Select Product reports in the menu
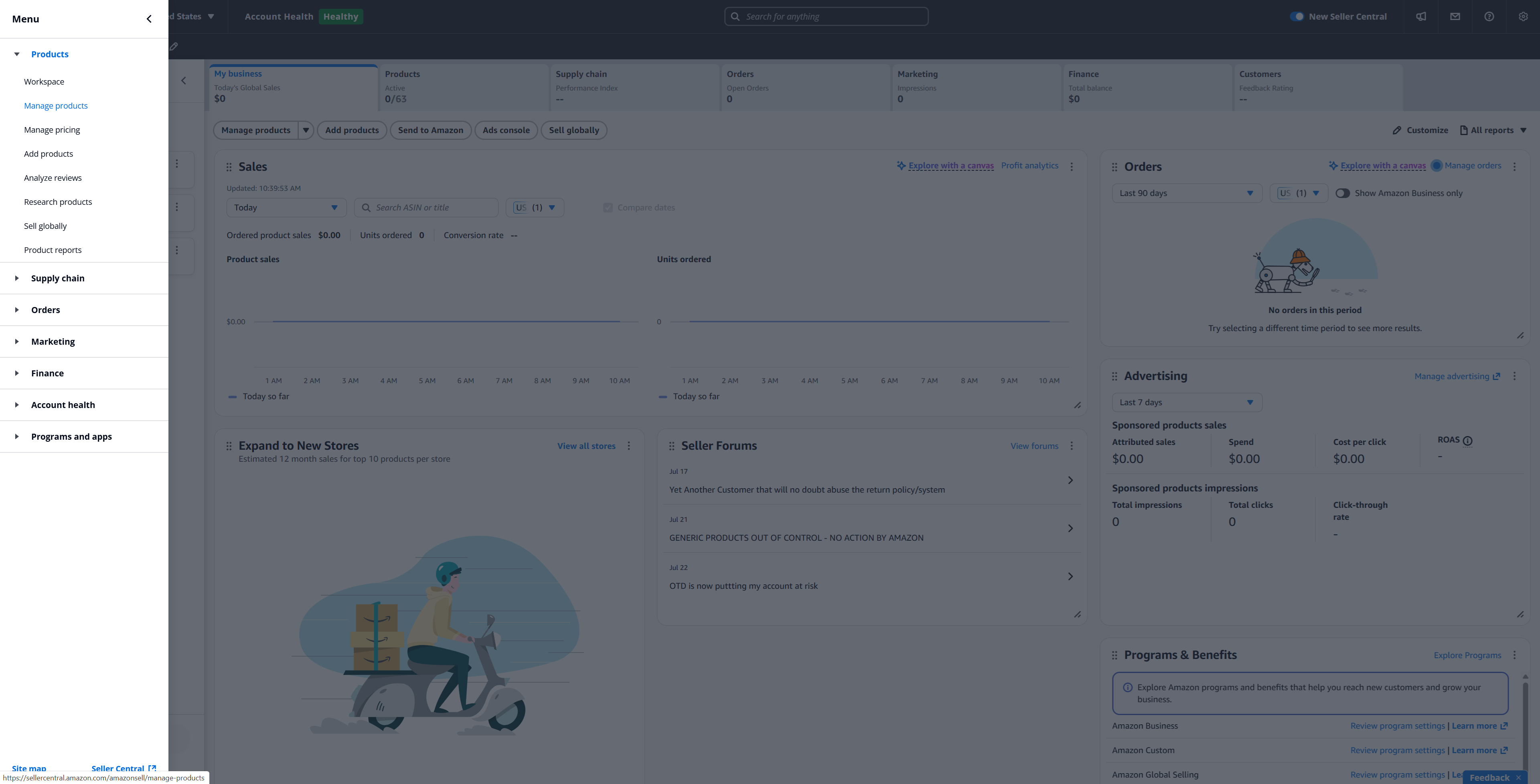The image size is (1540, 784). click(53, 251)
